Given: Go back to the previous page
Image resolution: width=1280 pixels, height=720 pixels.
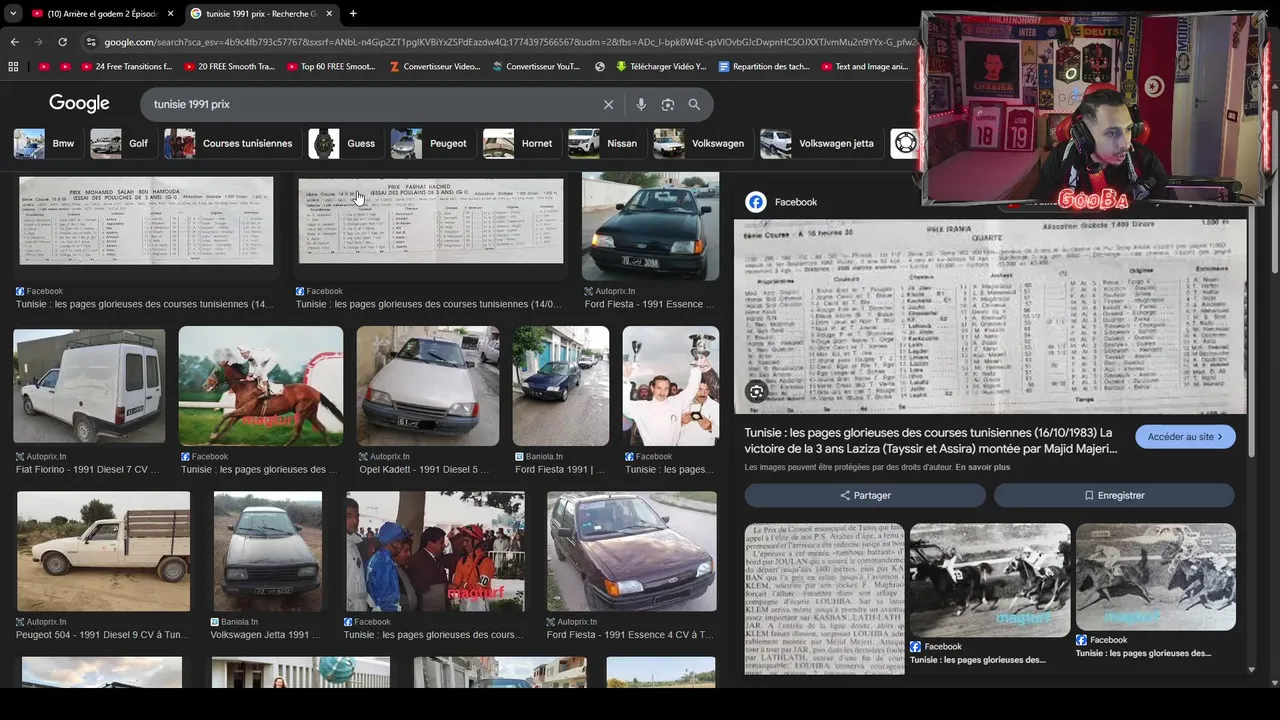Looking at the screenshot, I should [x=14, y=42].
